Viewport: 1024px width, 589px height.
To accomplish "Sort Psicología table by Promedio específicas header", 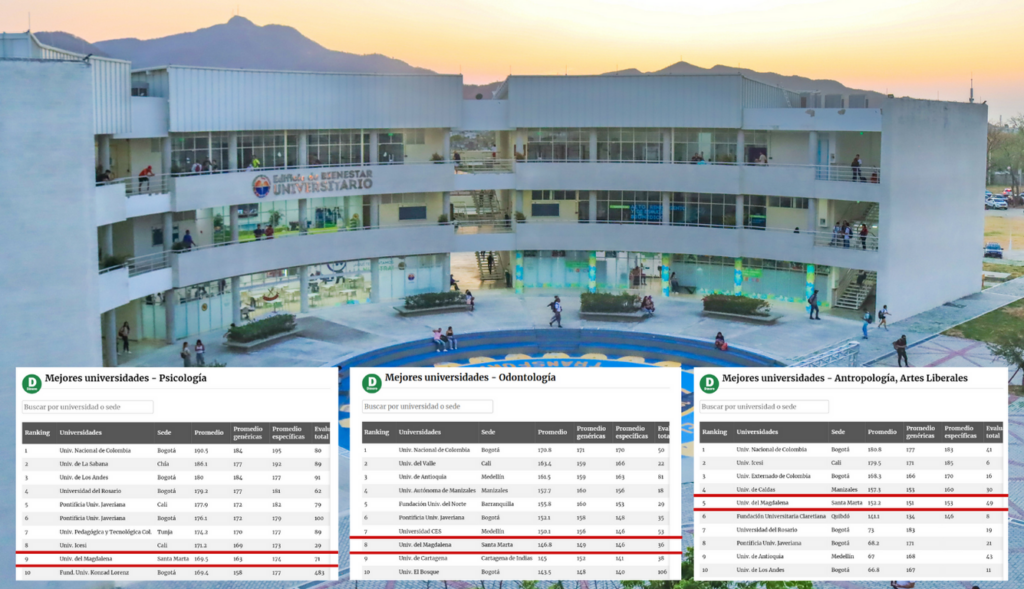I will 288,433.
